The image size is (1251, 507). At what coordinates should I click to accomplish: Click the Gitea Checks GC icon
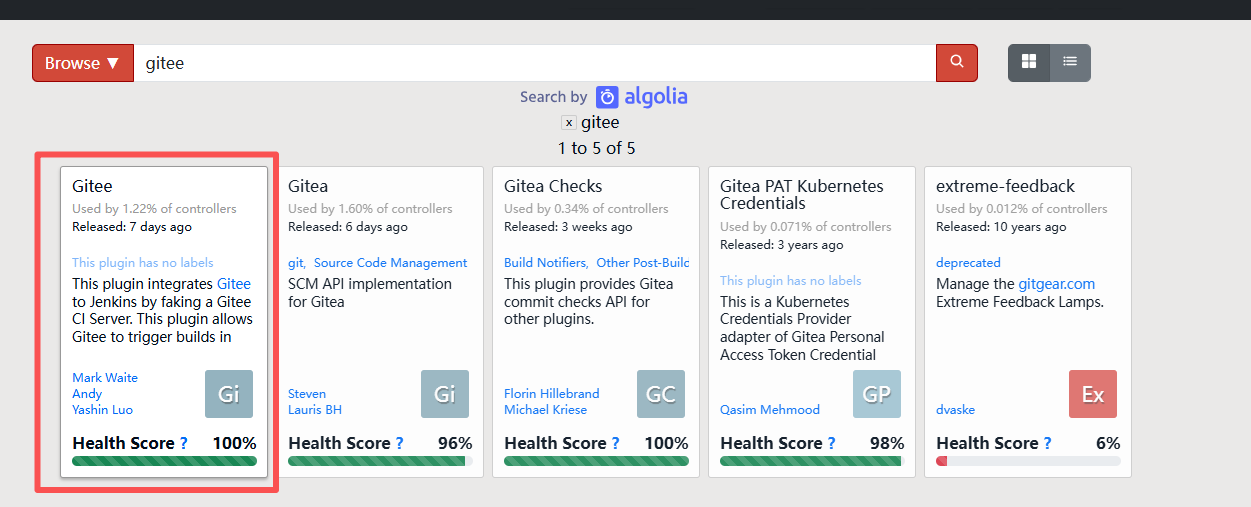661,394
